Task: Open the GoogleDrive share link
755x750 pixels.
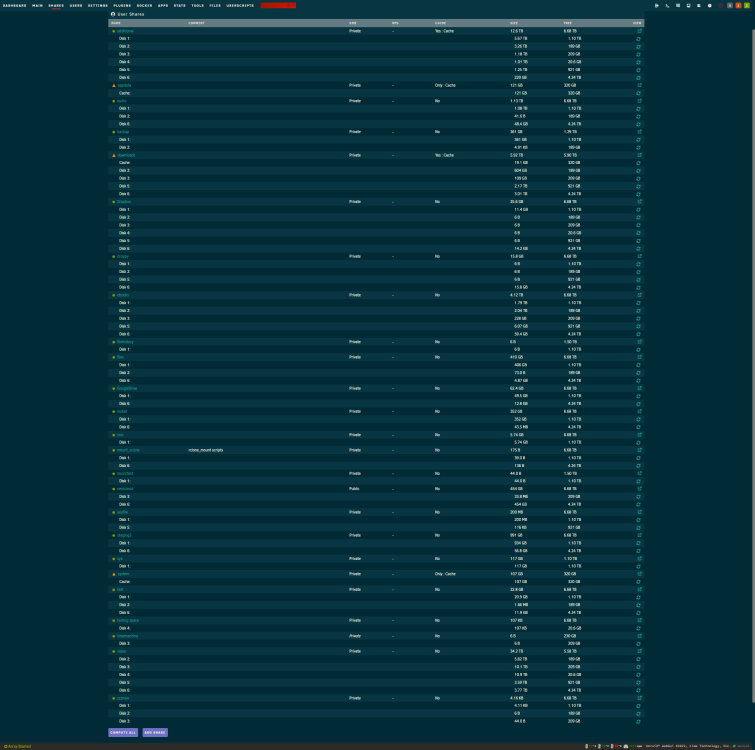Action: click(x=127, y=388)
